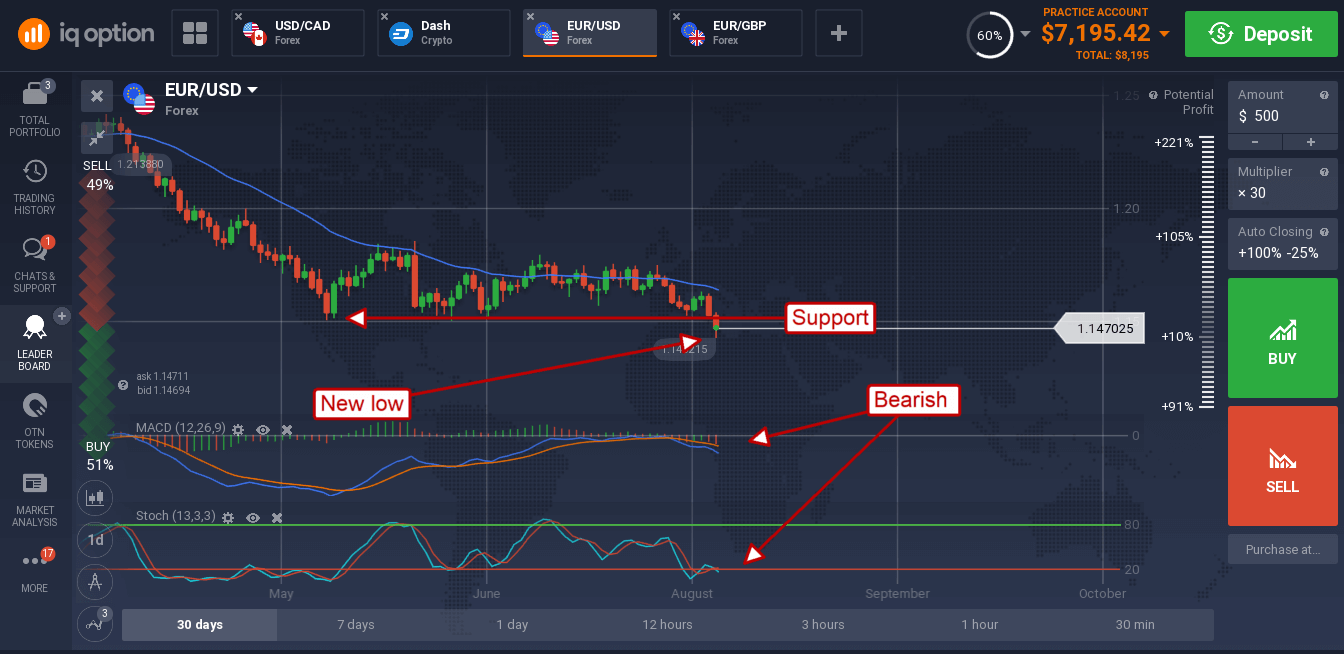Click the Purchase at... button

pos(1283,550)
